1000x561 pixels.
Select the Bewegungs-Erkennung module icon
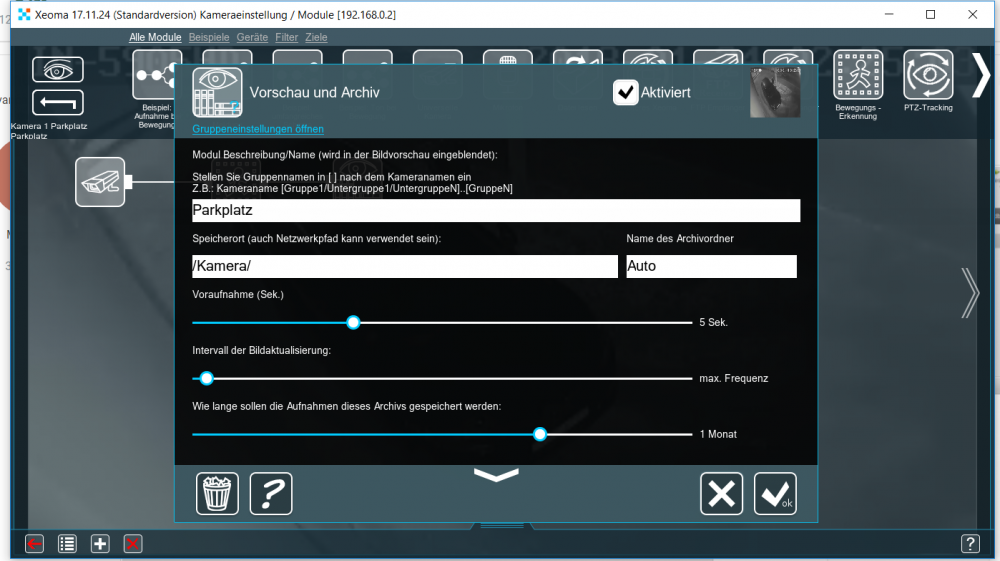pos(858,75)
